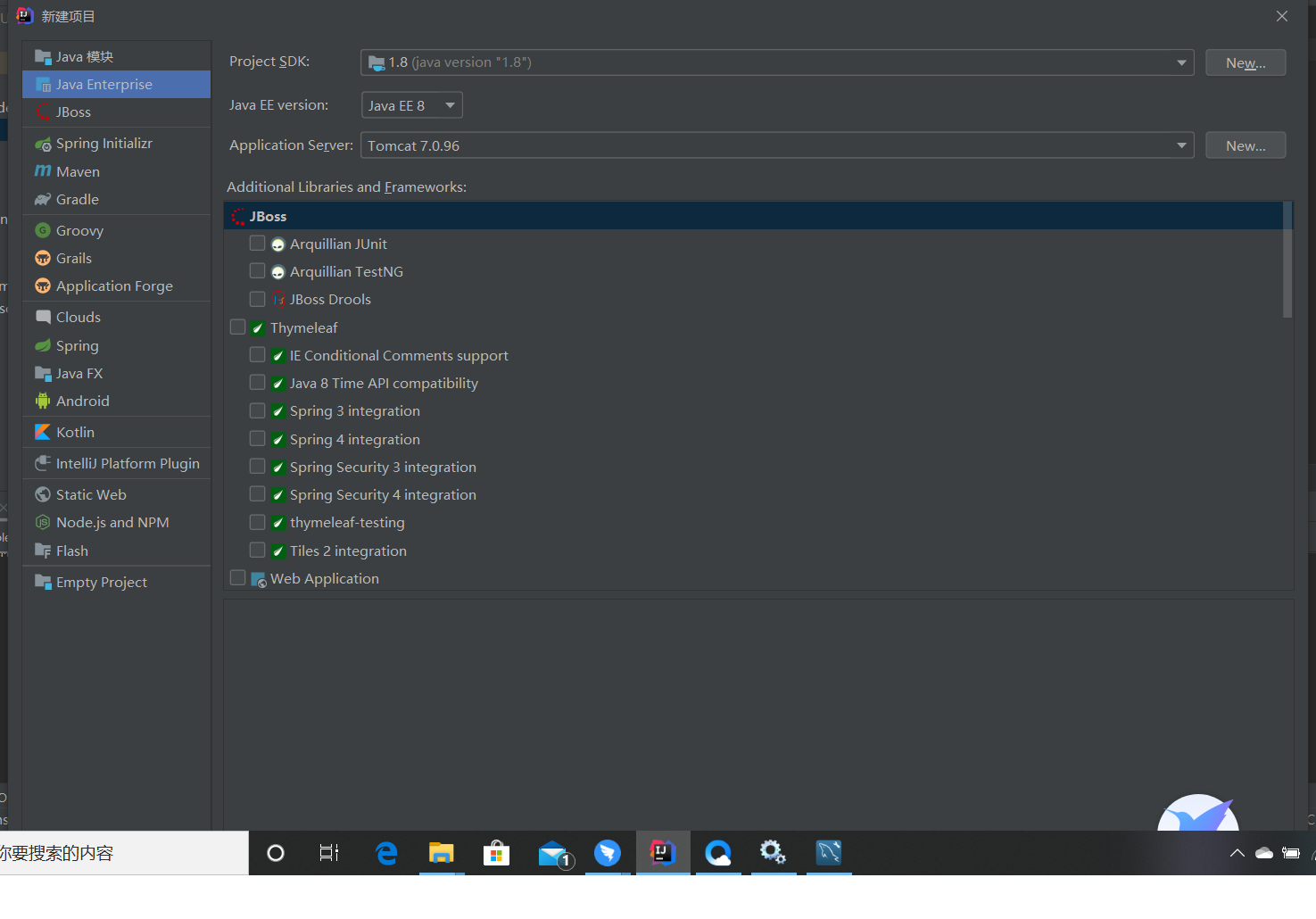
Task: Click the JBoss icon in sidebar
Action: 43,112
